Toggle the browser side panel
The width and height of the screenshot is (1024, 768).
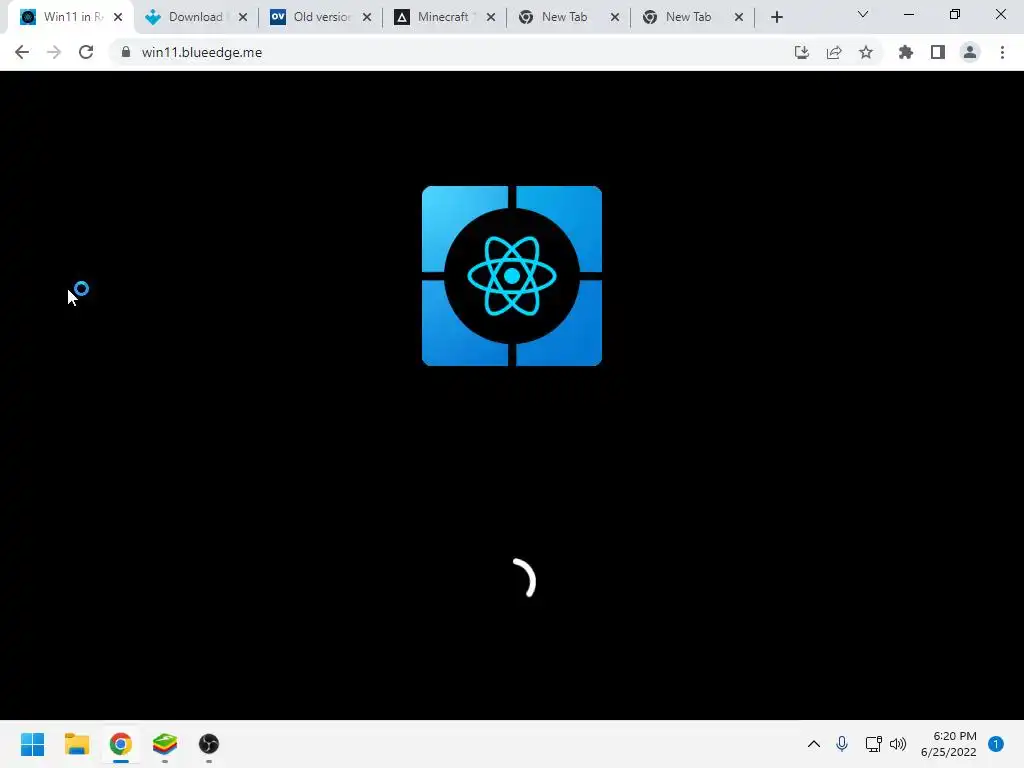pos(938,52)
